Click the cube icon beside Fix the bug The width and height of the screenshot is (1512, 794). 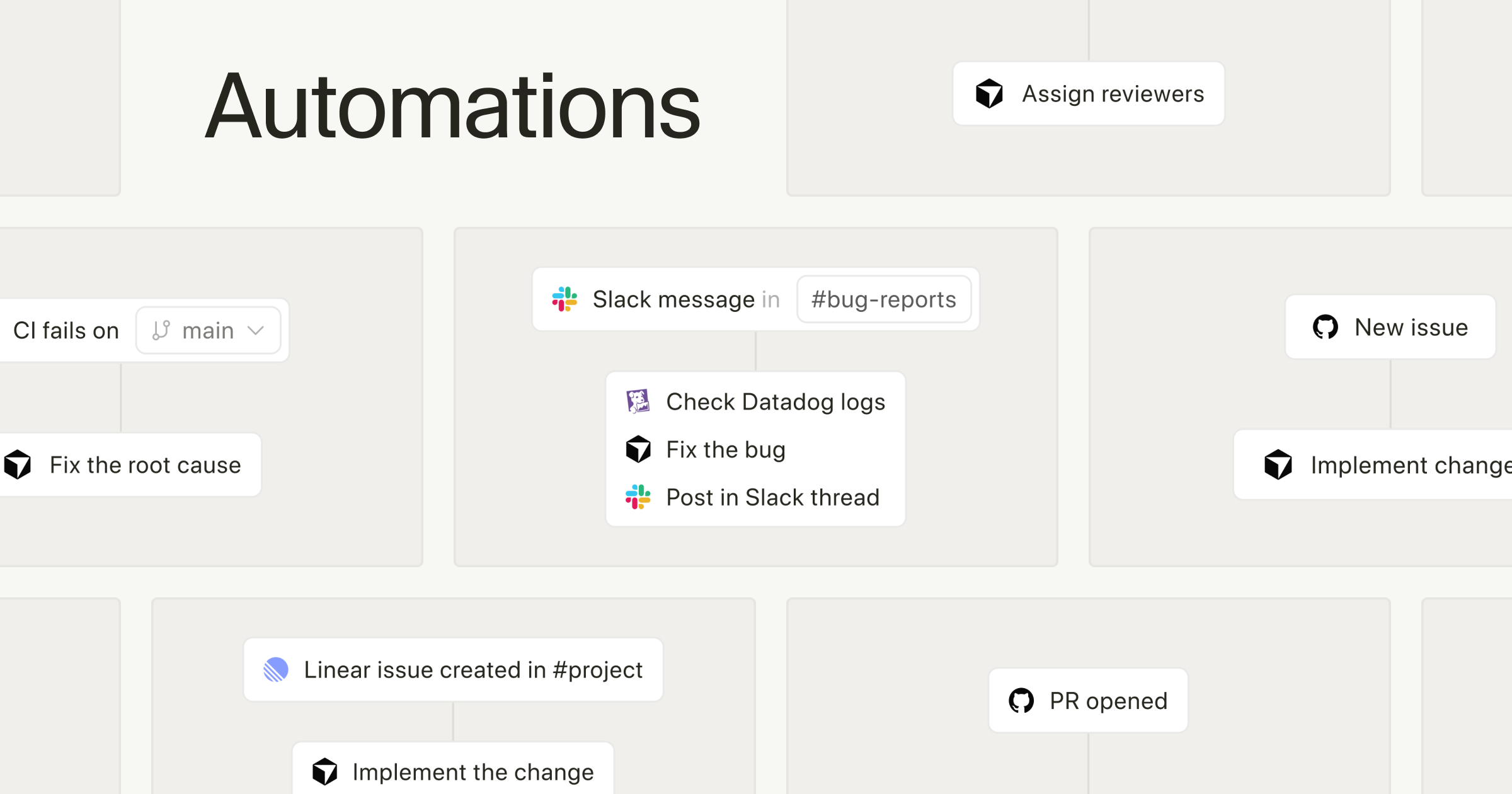pyautogui.click(x=638, y=449)
